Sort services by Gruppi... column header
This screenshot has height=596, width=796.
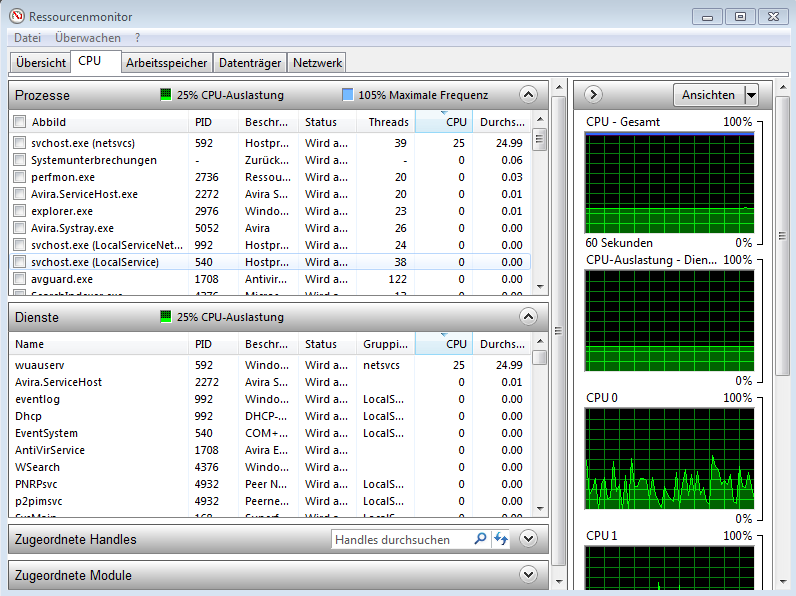(x=386, y=344)
